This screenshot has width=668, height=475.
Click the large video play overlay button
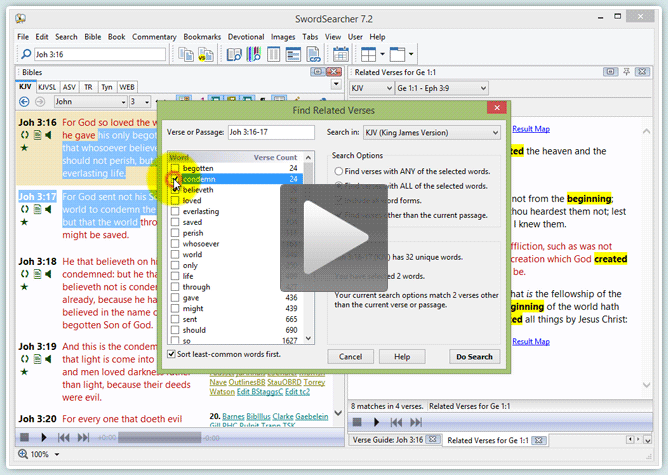point(334,238)
